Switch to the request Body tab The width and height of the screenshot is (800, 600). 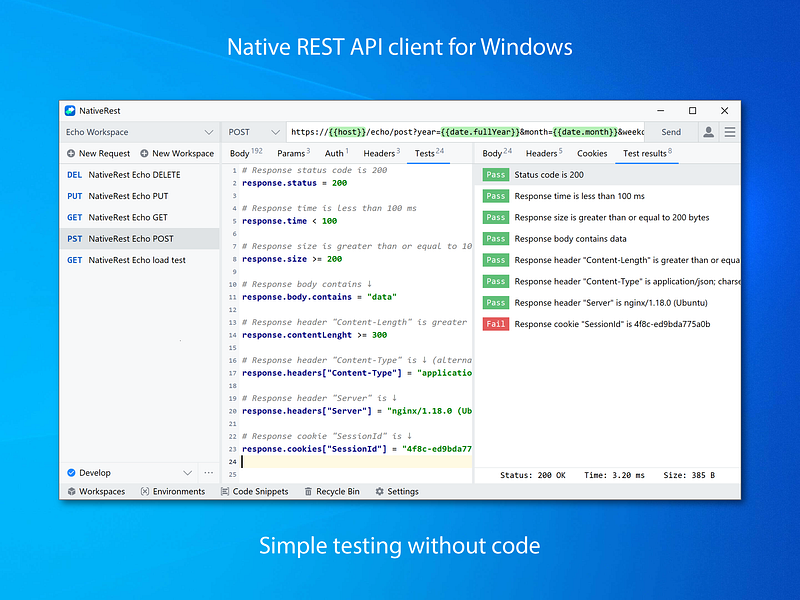(246, 153)
